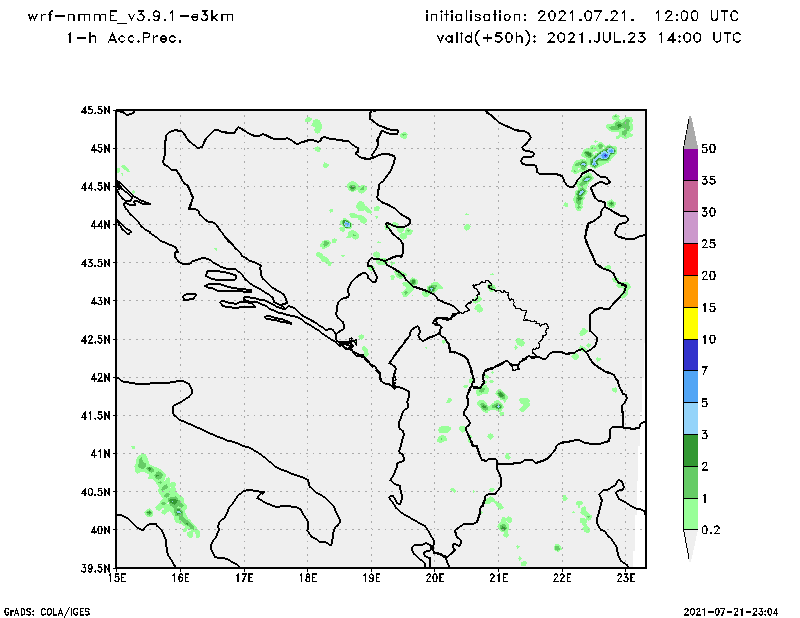Click the '39.5N' latitude axis label

(95, 568)
